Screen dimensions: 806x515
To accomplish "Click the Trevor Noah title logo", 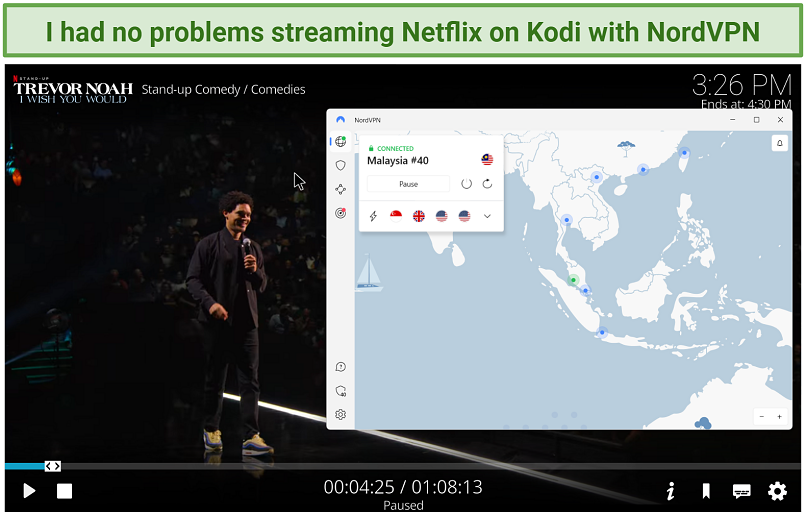I will click(72, 90).
